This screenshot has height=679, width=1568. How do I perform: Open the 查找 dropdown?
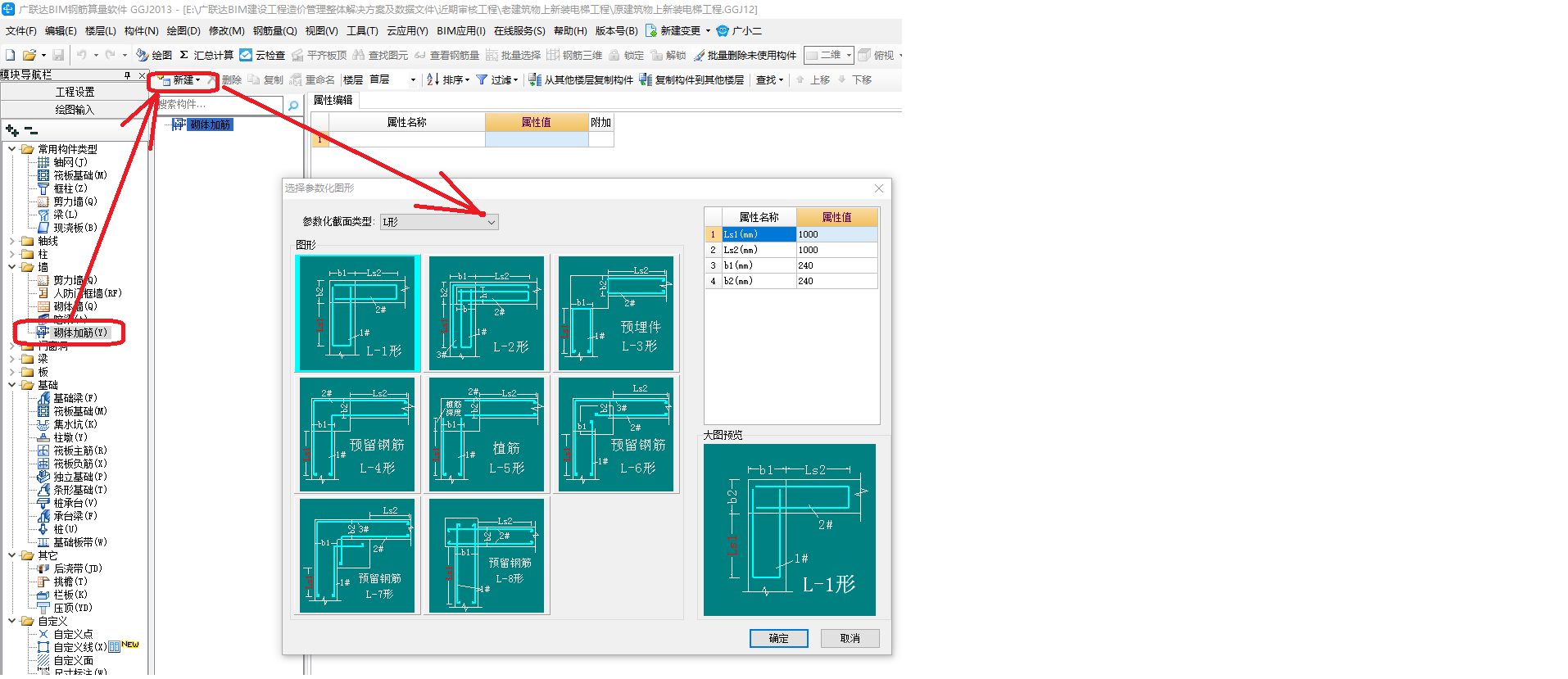click(x=769, y=79)
